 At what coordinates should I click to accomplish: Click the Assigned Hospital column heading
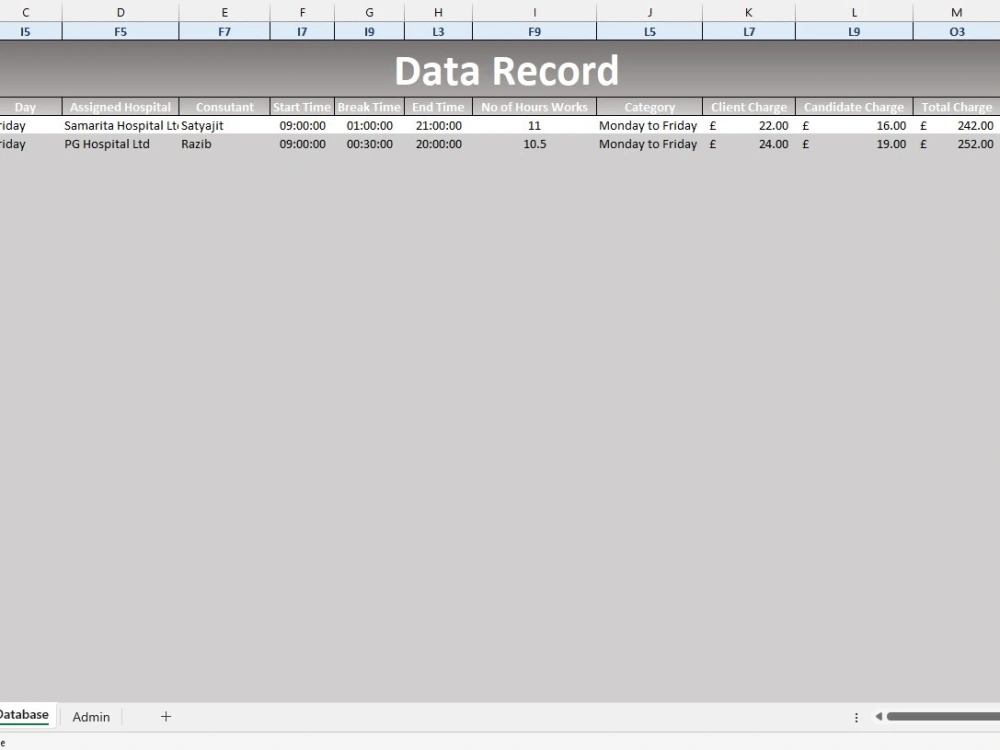point(119,106)
